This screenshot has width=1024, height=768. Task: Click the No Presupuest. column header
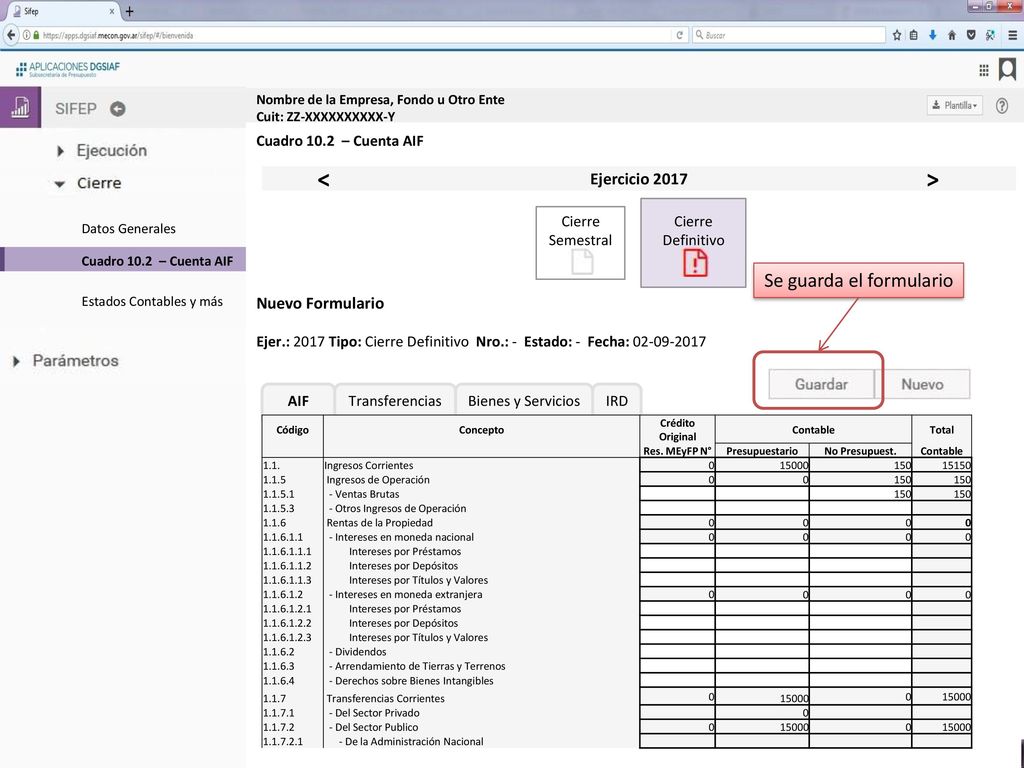[860, 451]
